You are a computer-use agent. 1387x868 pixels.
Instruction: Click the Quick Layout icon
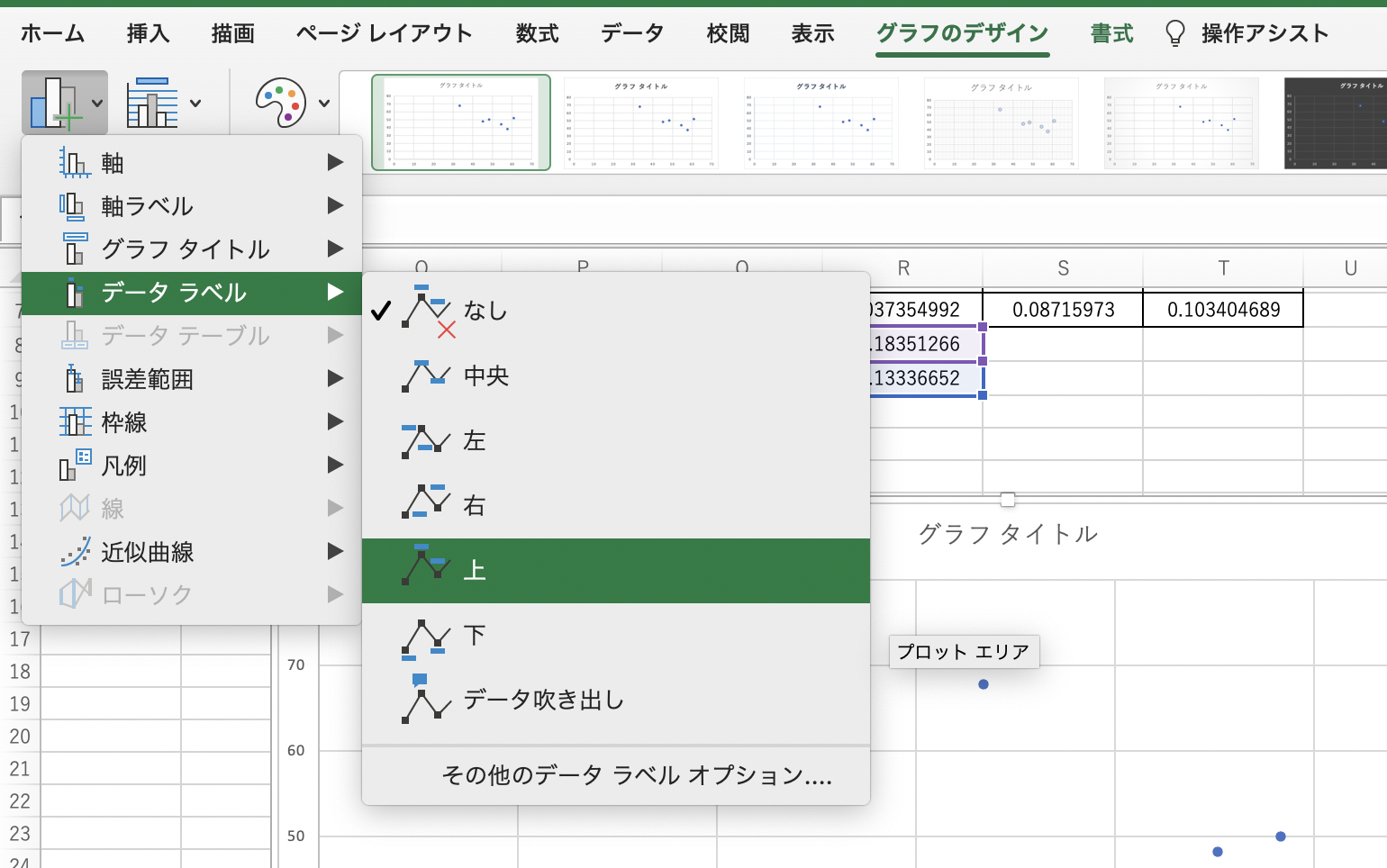(151, 103)
